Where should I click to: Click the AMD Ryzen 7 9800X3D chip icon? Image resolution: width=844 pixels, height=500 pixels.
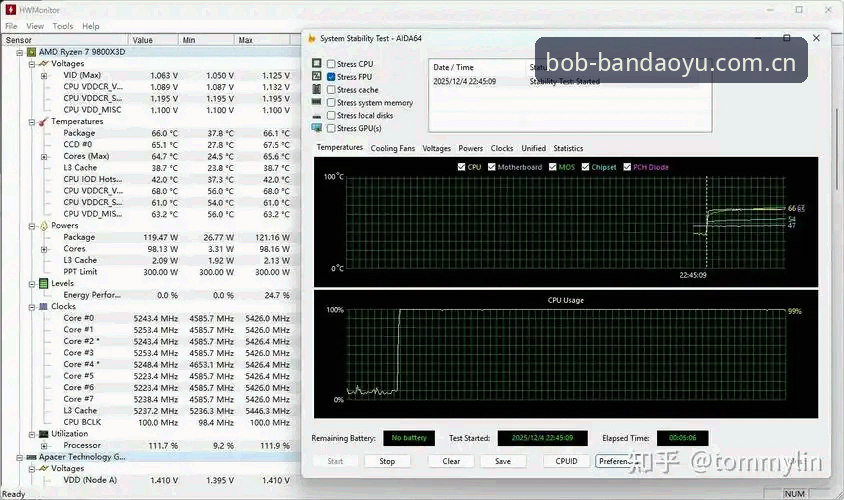coord(31,52)
